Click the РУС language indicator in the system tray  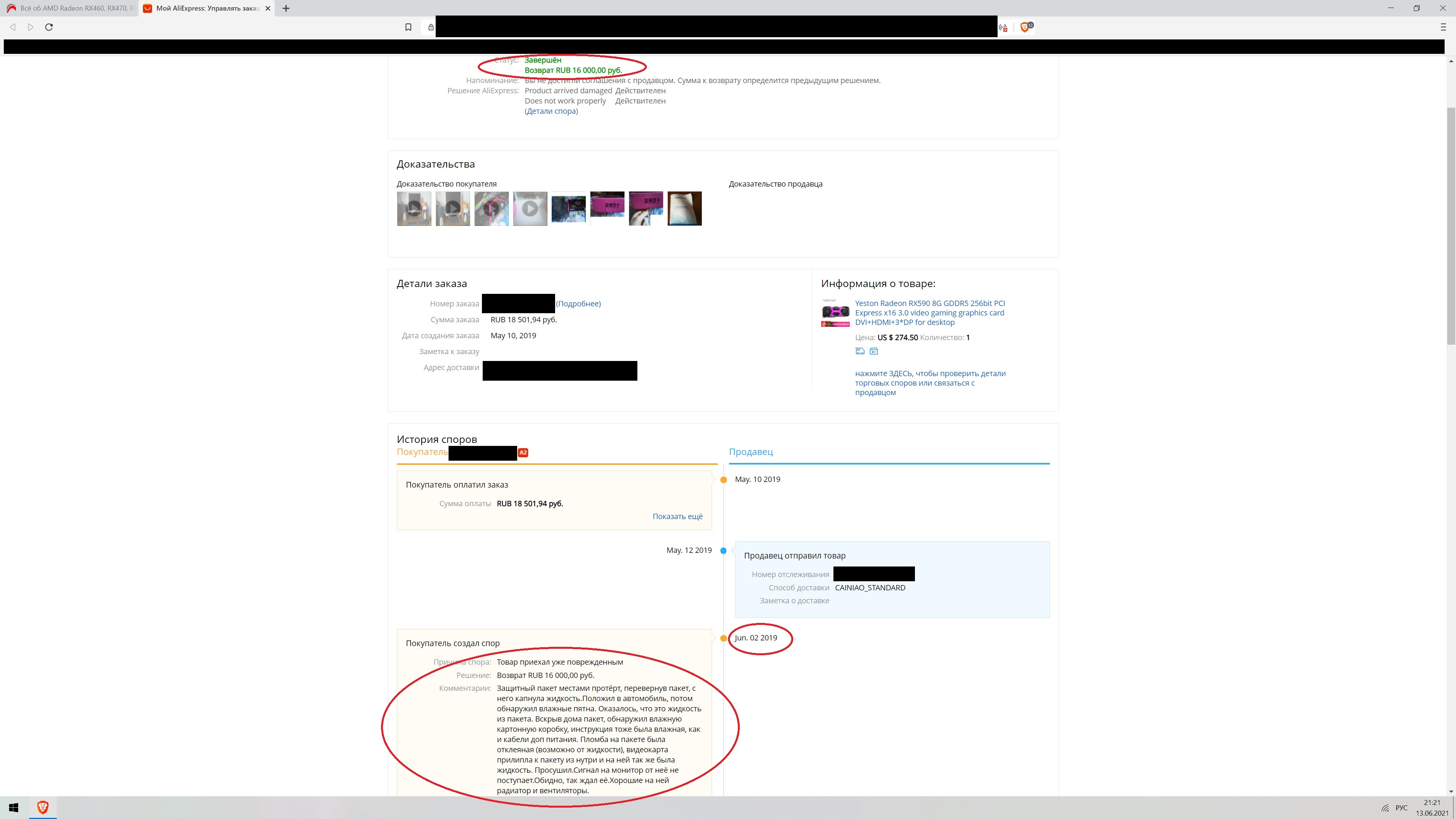click(x=1401, y=808)
